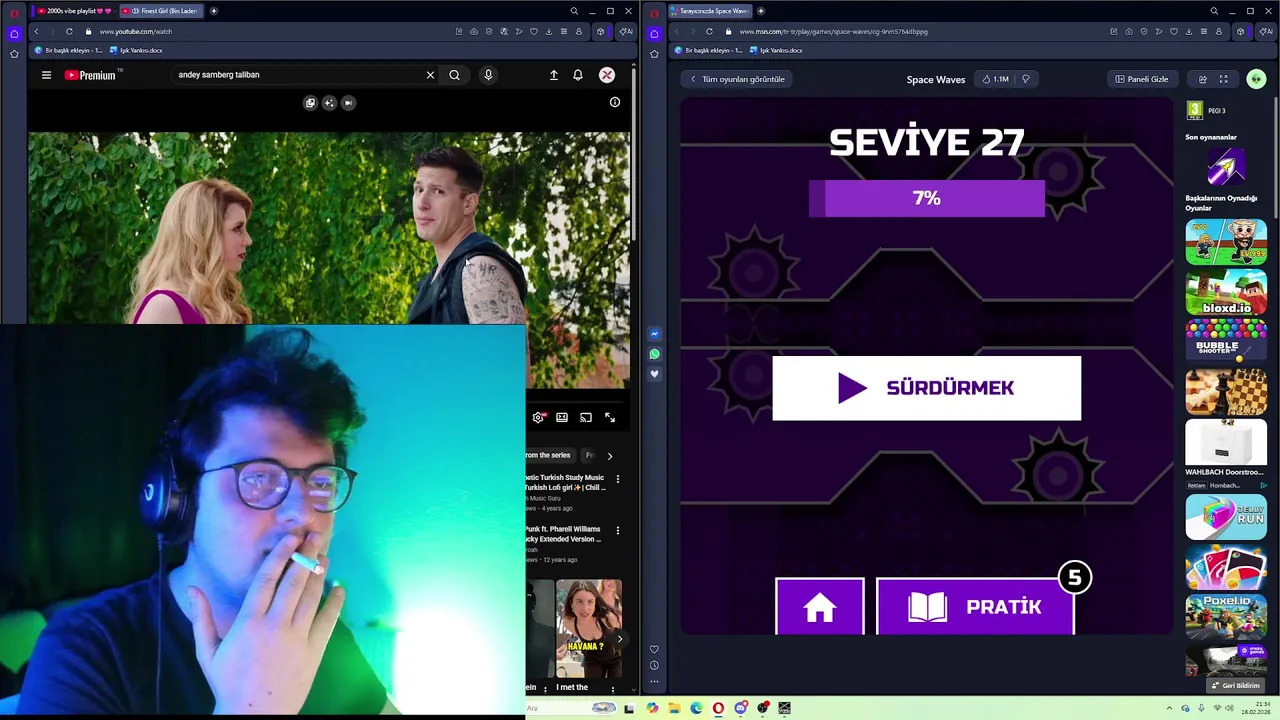
Task: Switch to 'Finest Girl (Bin Laden' tab
Action: tap(162, 11)
